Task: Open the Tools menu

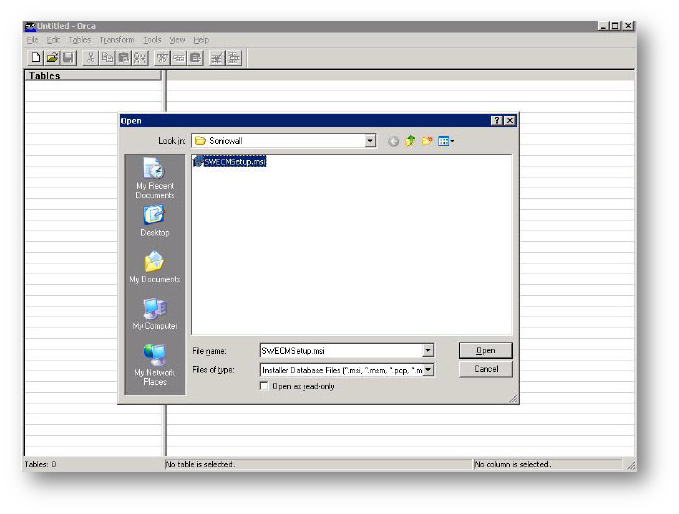Action: pyautogui.click(x=152, y=40)
